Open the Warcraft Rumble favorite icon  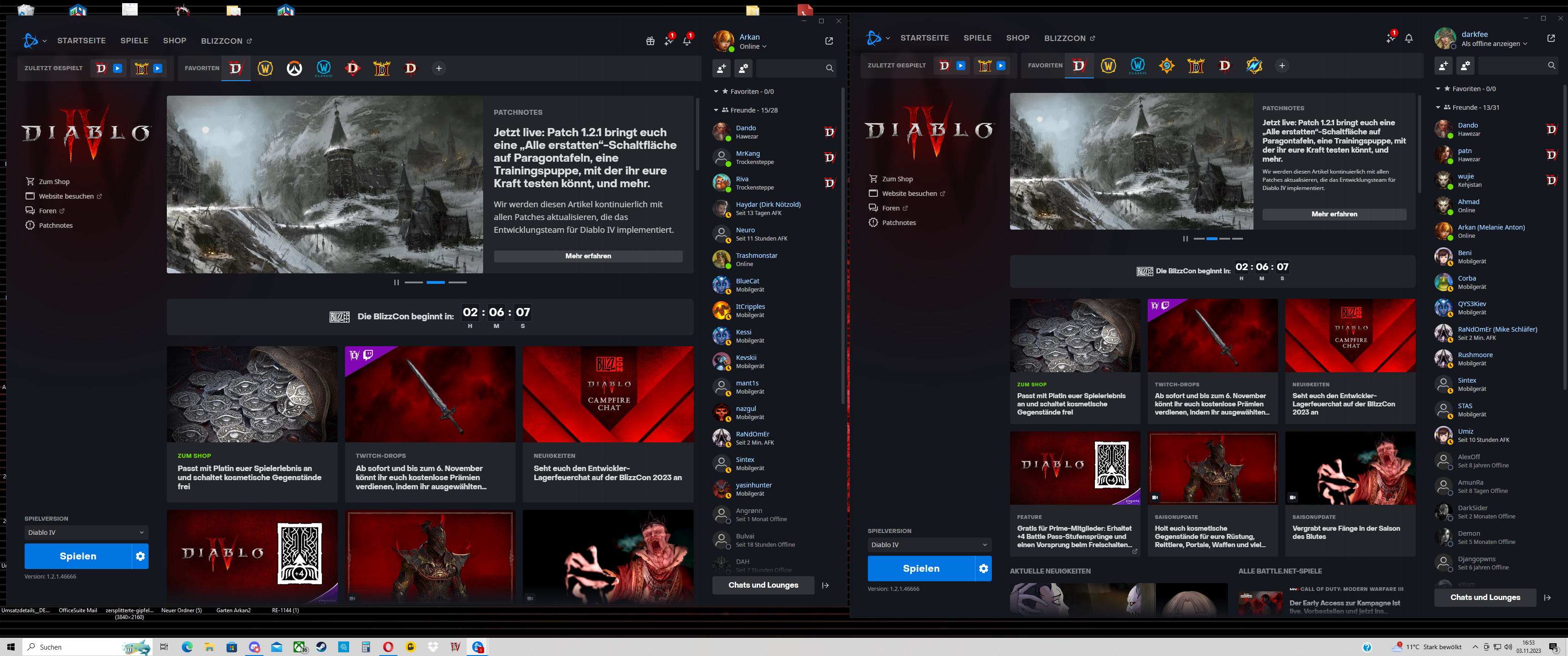[1254, 66]
